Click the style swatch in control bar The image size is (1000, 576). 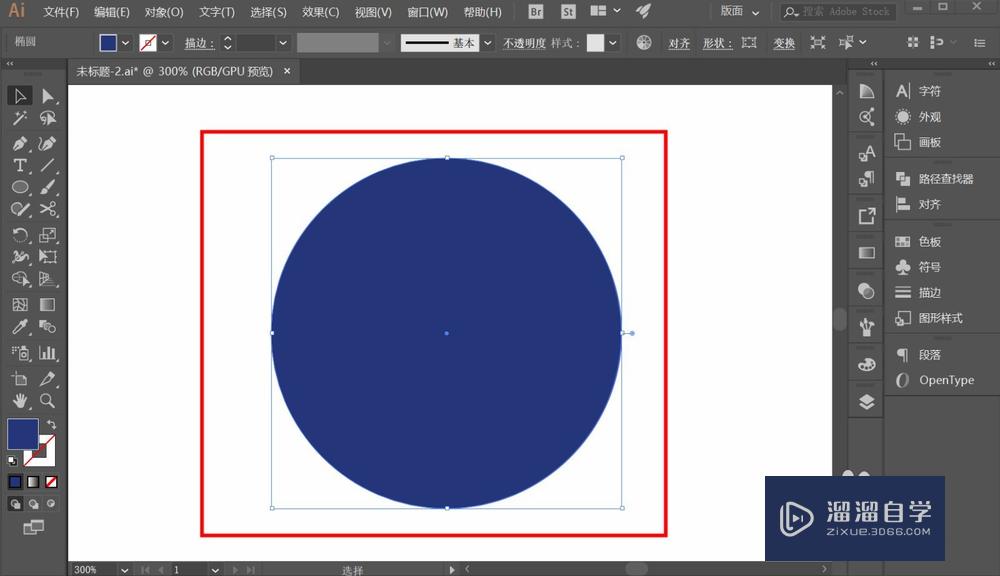[x=595, y=43]
